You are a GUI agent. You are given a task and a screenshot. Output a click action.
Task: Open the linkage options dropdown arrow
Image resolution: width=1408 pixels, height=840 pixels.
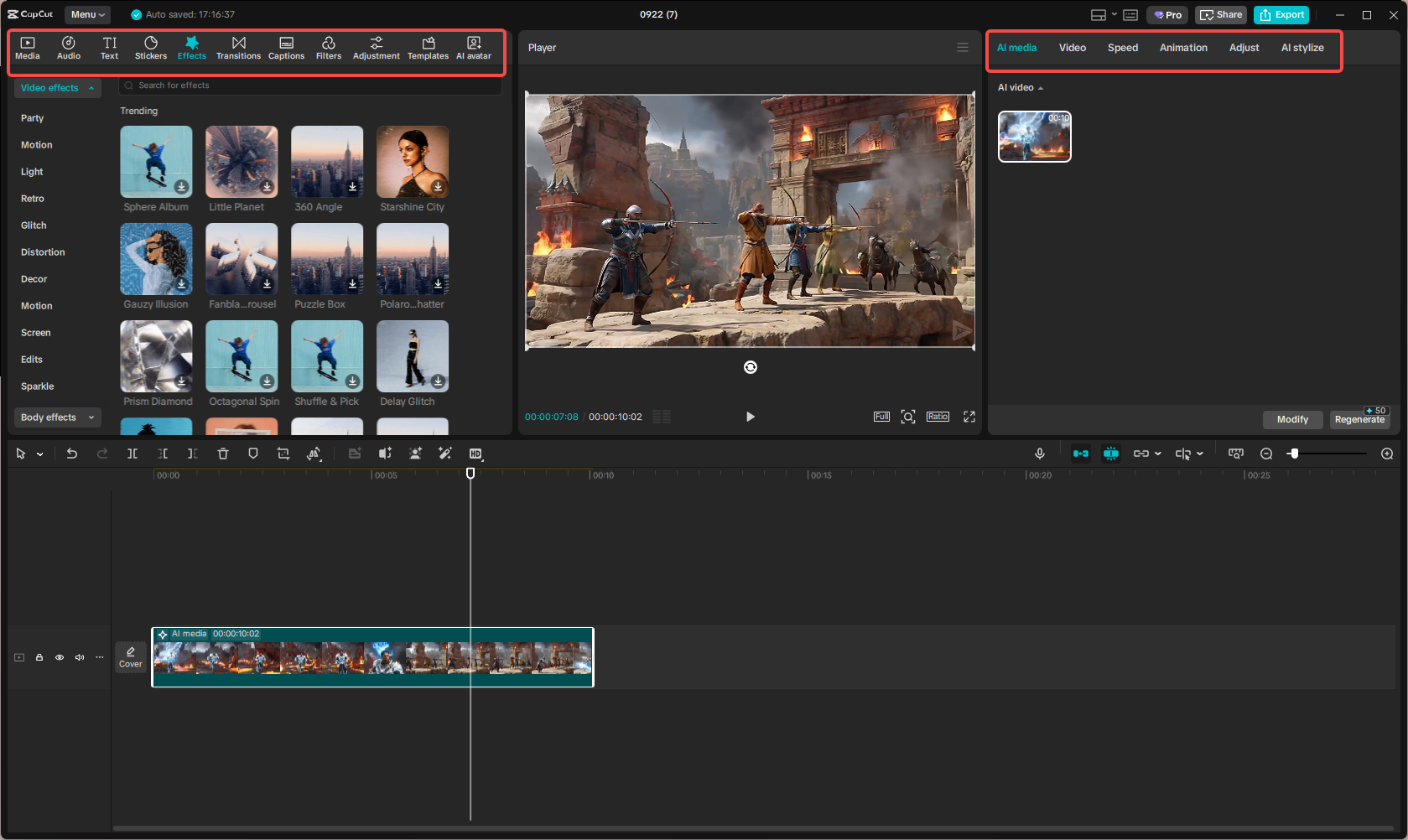point(1158,454)
